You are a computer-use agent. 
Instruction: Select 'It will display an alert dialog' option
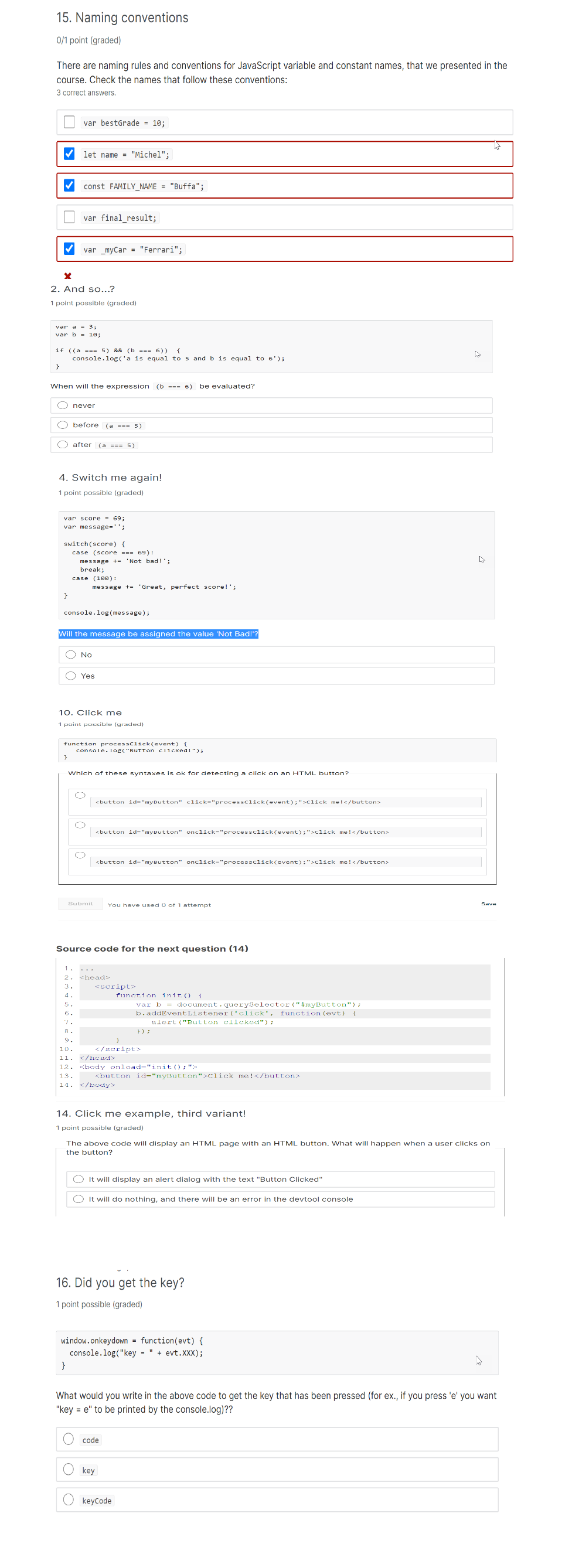click(79, 1180)
